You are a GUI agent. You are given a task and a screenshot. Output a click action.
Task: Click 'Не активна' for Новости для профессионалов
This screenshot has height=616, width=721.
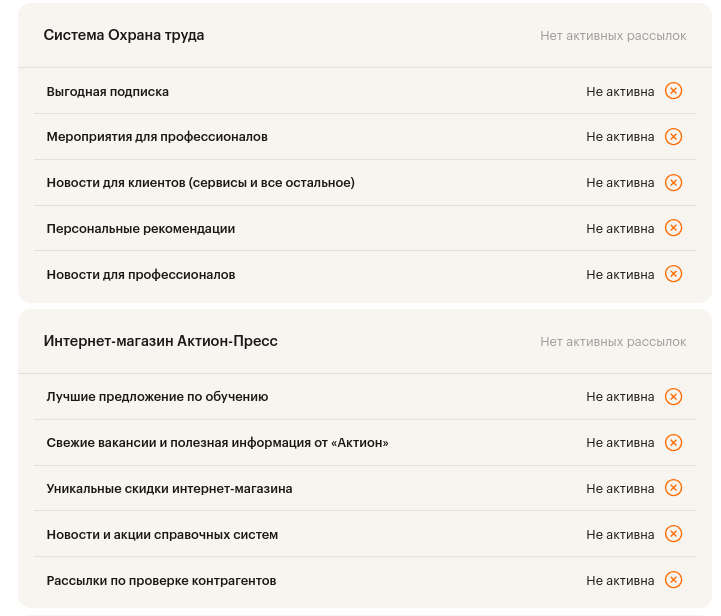tap(620, 275)
